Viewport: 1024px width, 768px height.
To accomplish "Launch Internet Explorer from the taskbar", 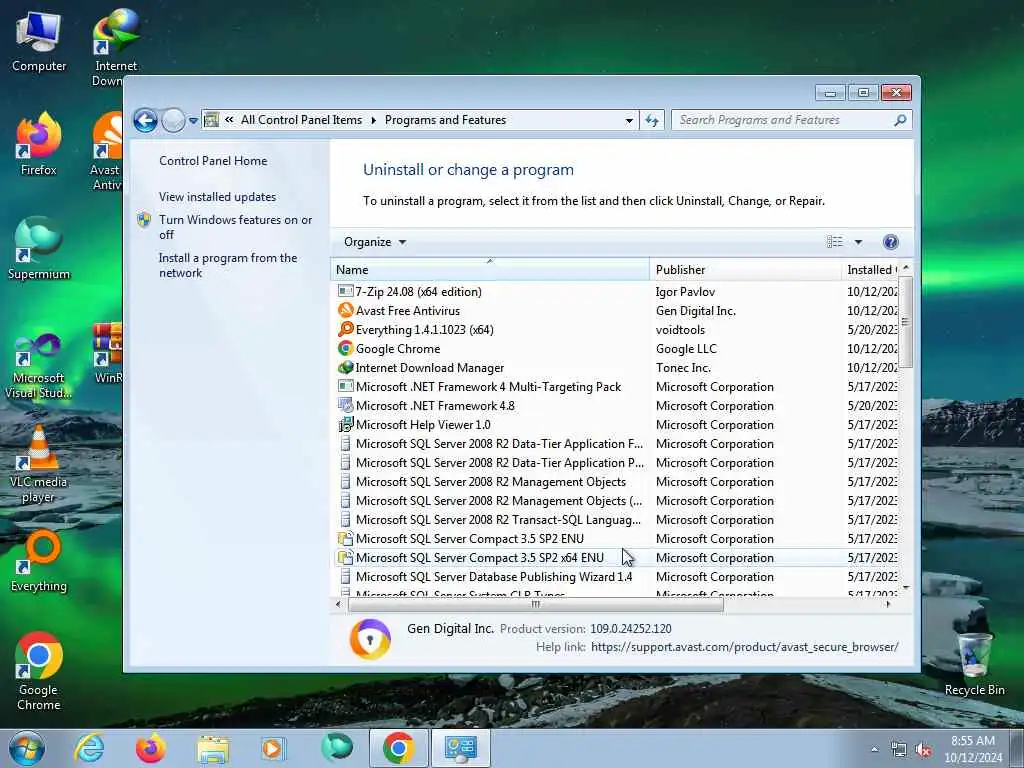I will (x=89, y=748).
